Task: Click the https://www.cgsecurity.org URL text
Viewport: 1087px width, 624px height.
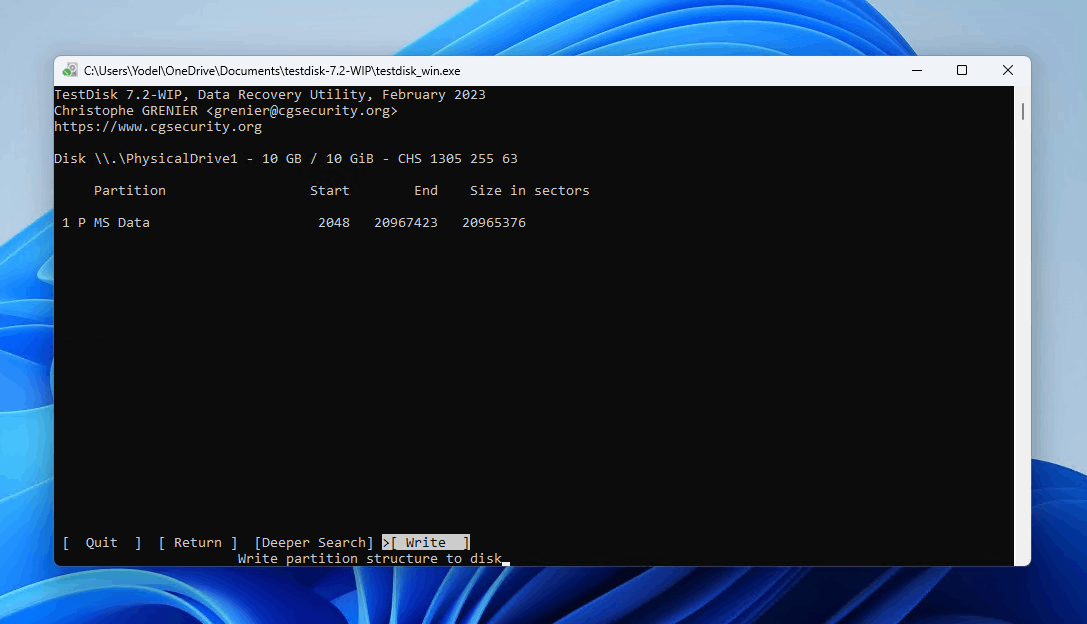Action: click(x=158, y=127)
